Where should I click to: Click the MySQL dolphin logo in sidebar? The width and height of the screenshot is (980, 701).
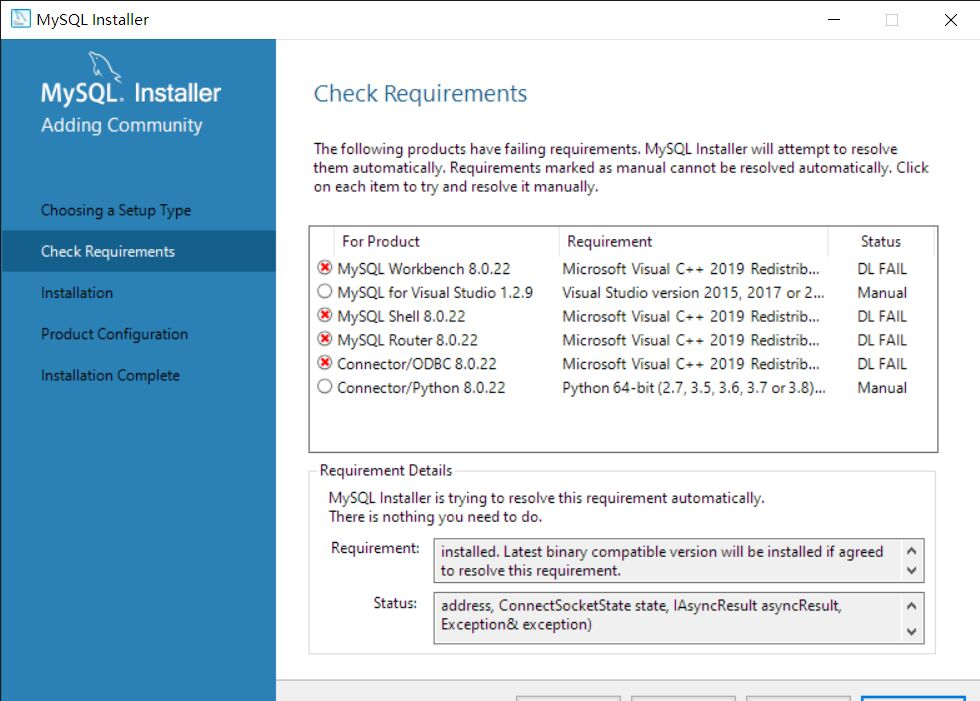[104, 68]
